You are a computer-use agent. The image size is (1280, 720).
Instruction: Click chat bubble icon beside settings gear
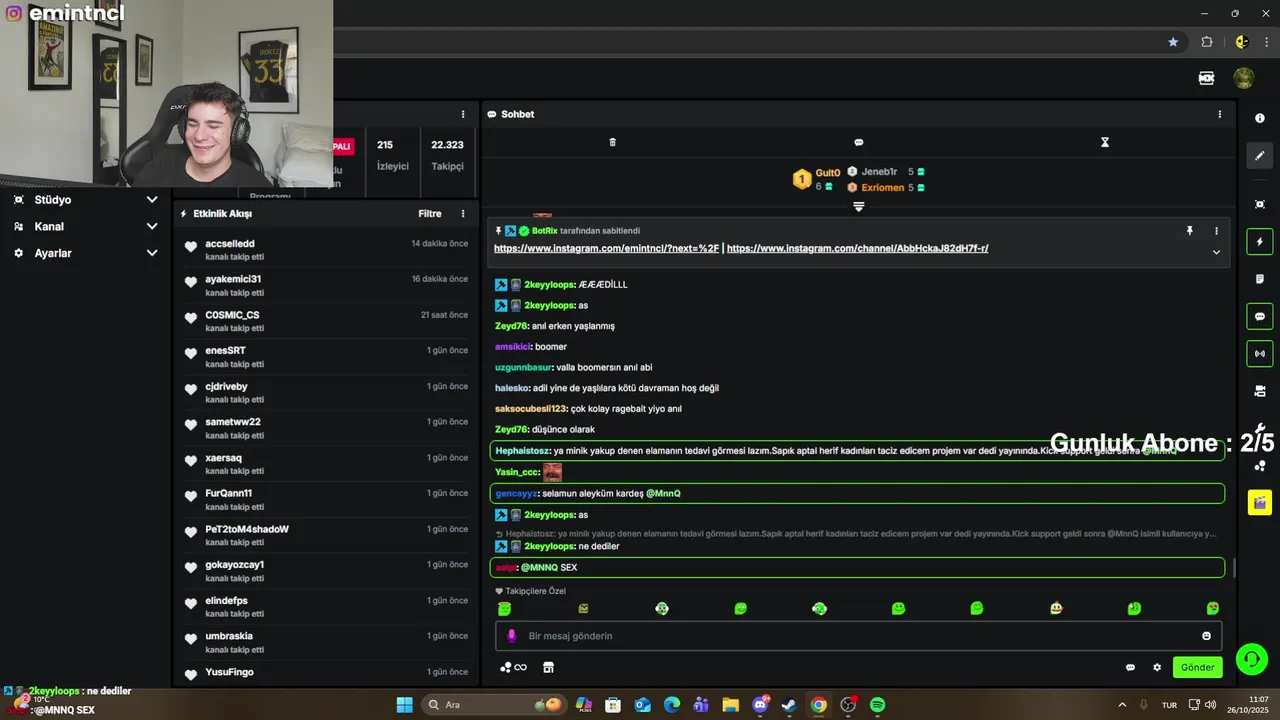click(1130, 667)
